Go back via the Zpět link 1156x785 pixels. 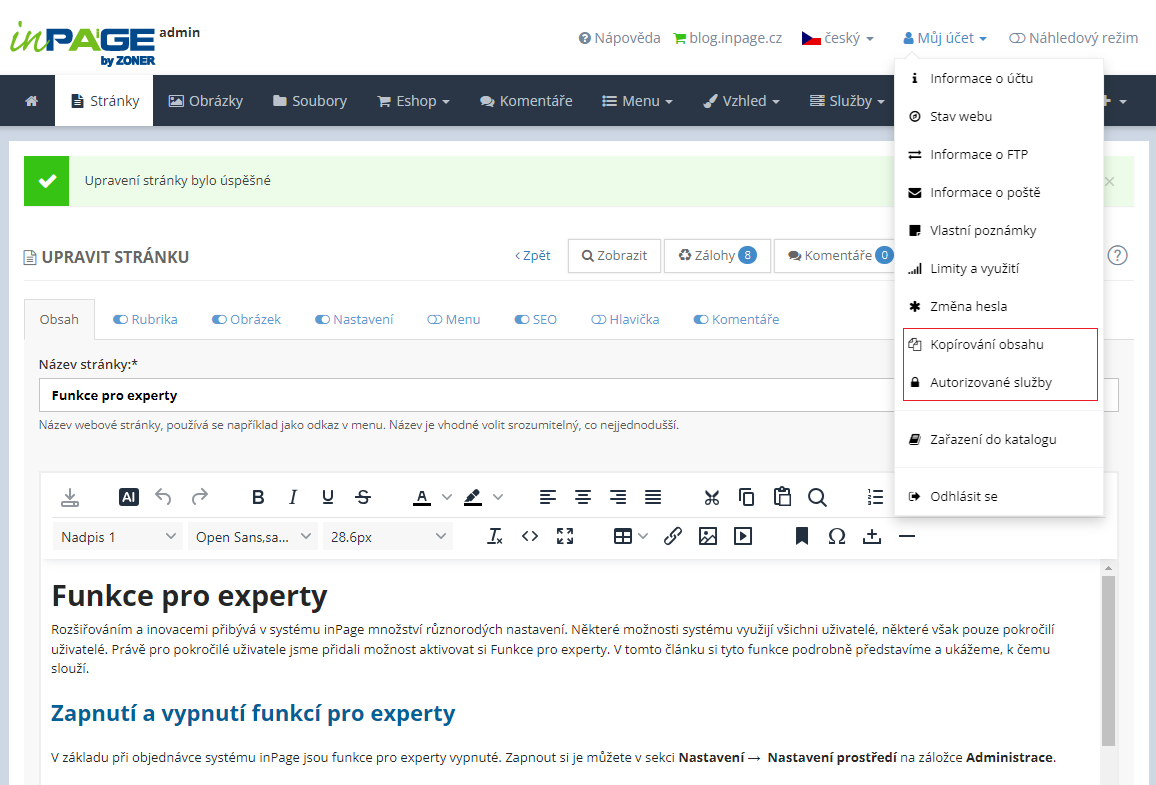tap(533, 256)
